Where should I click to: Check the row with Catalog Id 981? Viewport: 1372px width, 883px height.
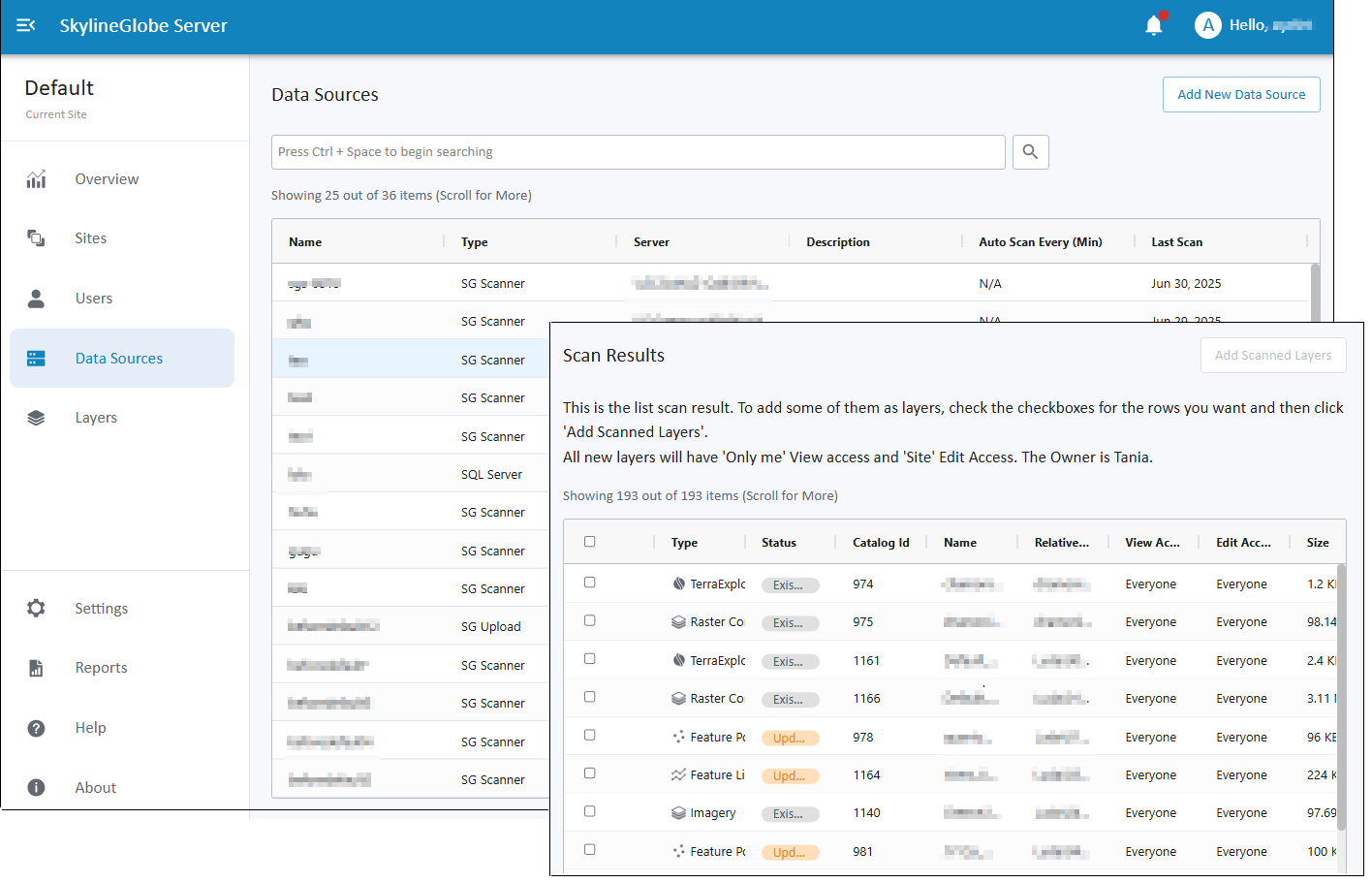(x=590, y=850)
